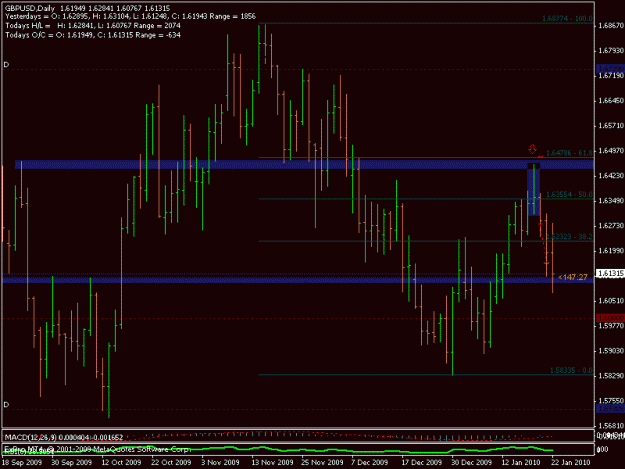The width and height of the screenshot is (625, 469).
Task: Click the 22 Jan 2010 date label
Action: tap(570, 463)
